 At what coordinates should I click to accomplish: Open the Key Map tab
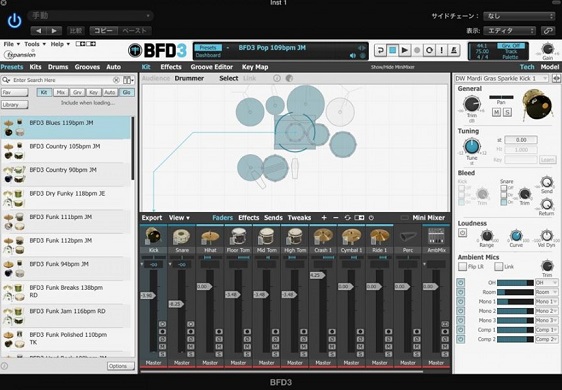pos(255,67)
